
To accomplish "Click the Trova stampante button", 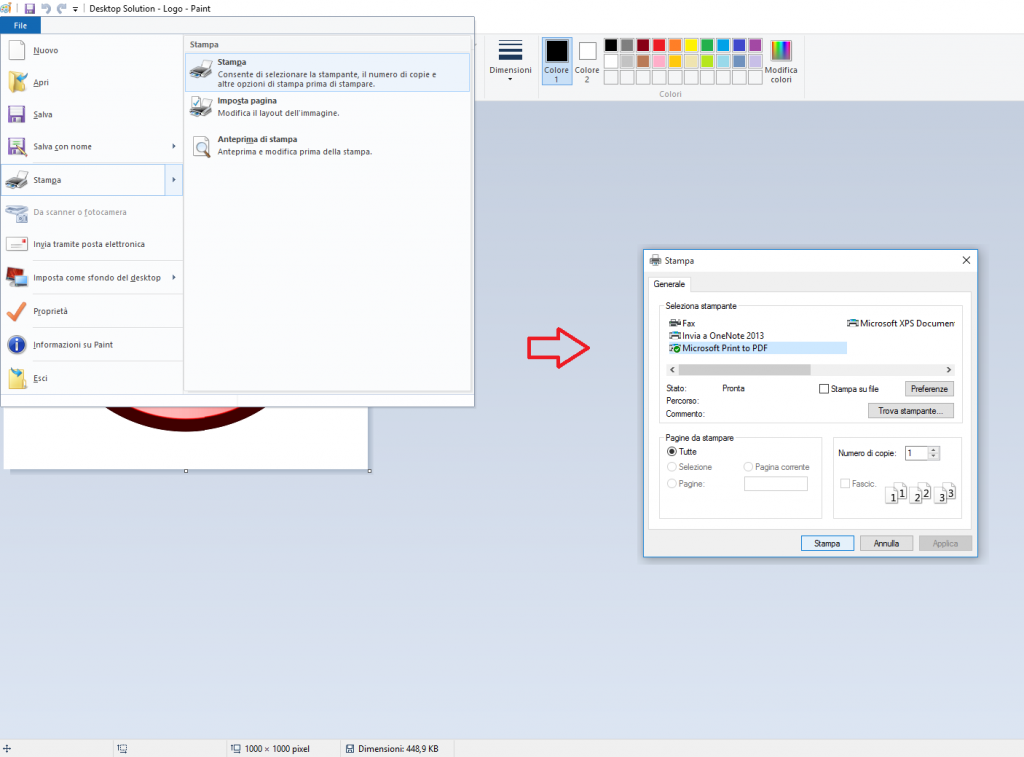I will (910, 411).
